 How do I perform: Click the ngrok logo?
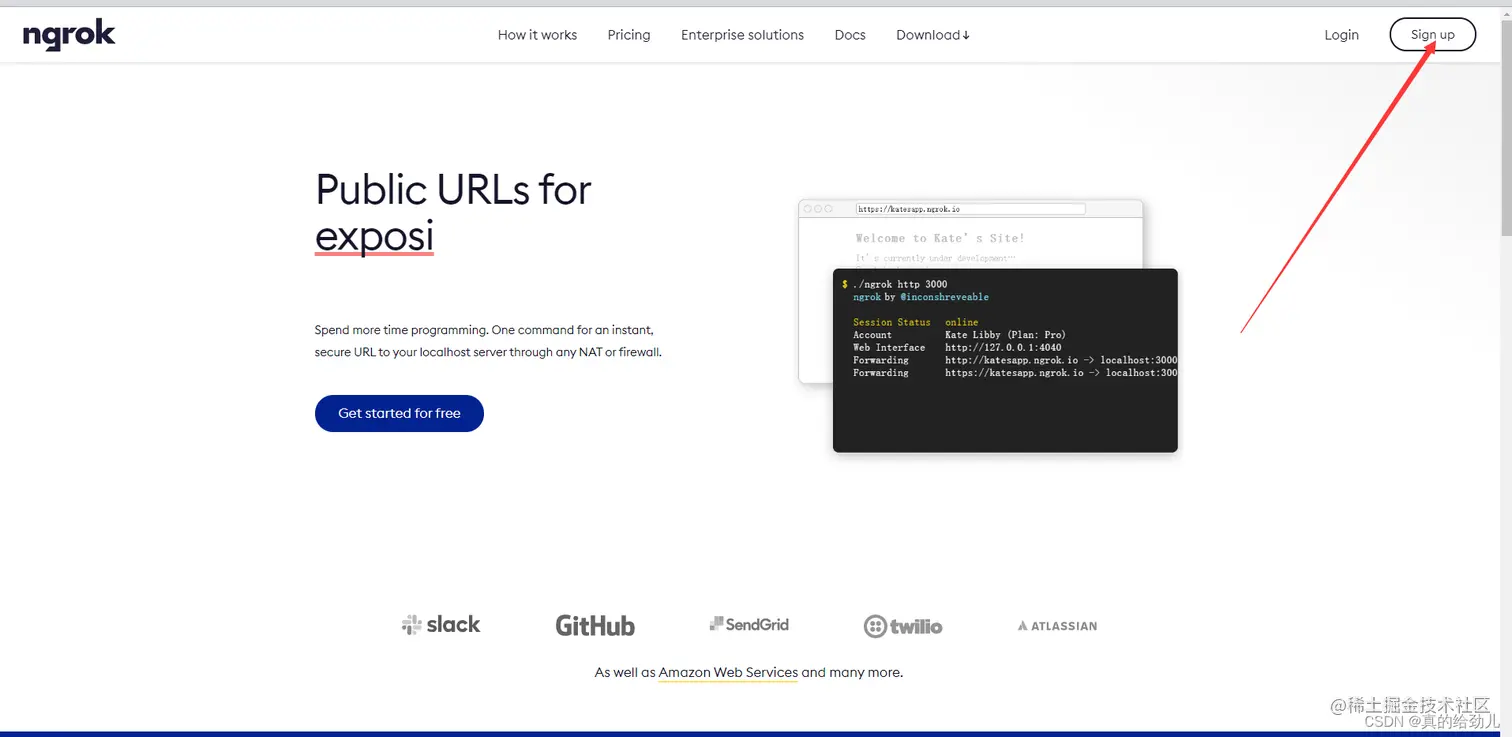69,35
